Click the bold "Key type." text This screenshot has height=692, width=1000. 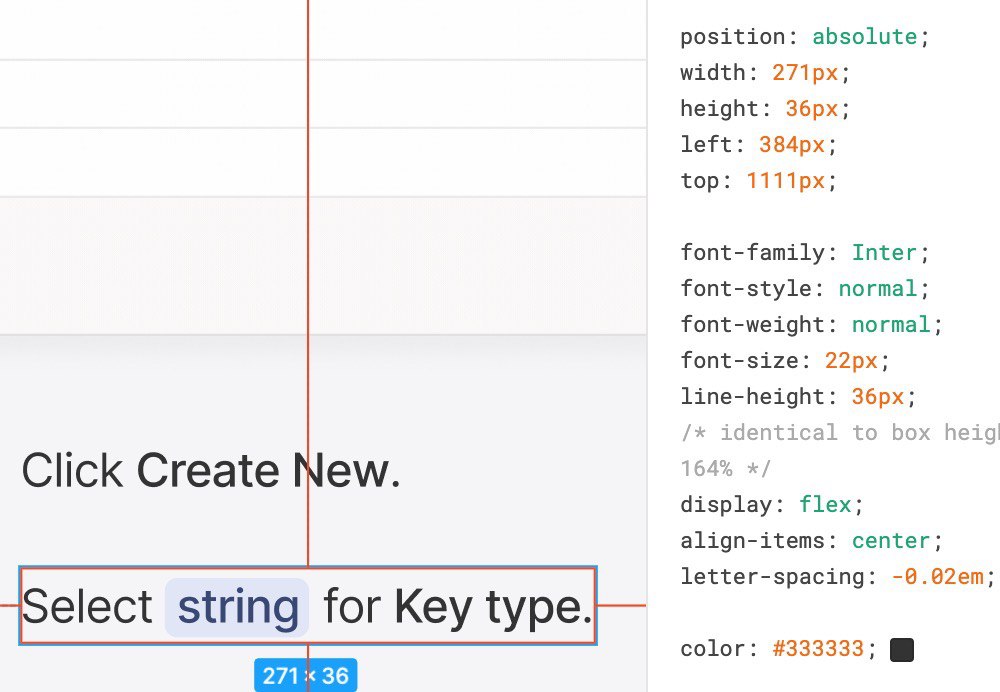pos(493,607)
